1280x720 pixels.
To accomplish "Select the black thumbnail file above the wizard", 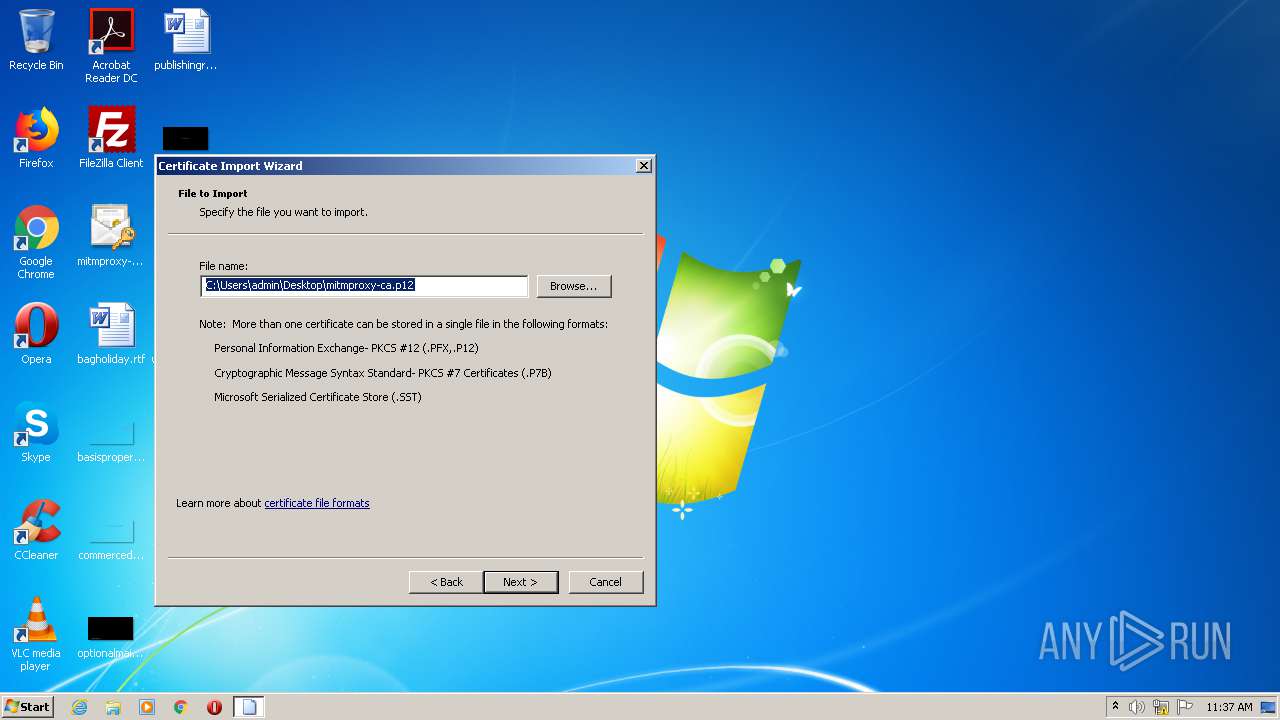I will 186,138.
